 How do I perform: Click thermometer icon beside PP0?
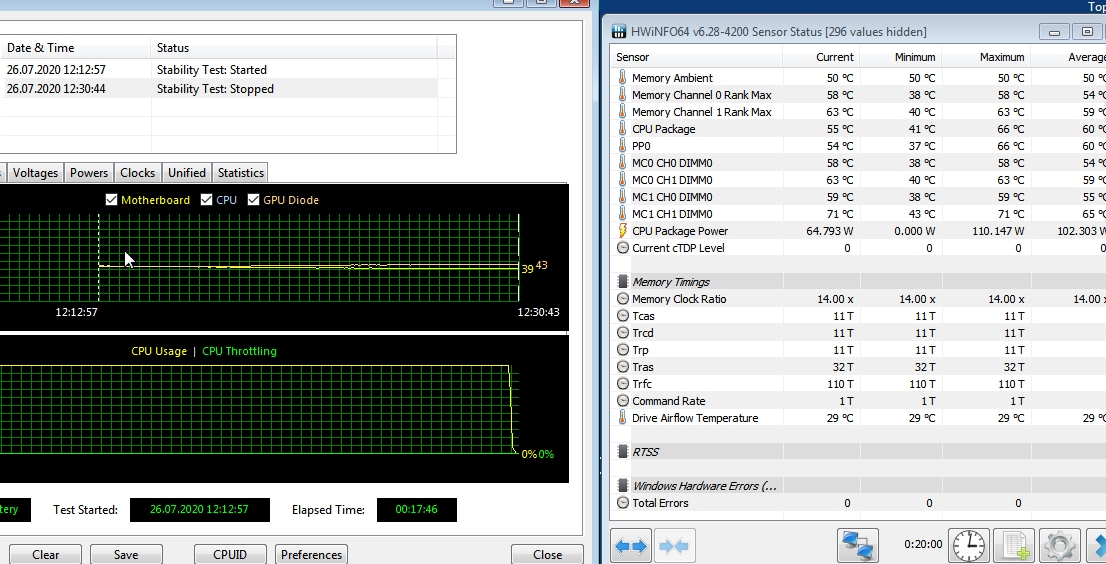point(622,145)
